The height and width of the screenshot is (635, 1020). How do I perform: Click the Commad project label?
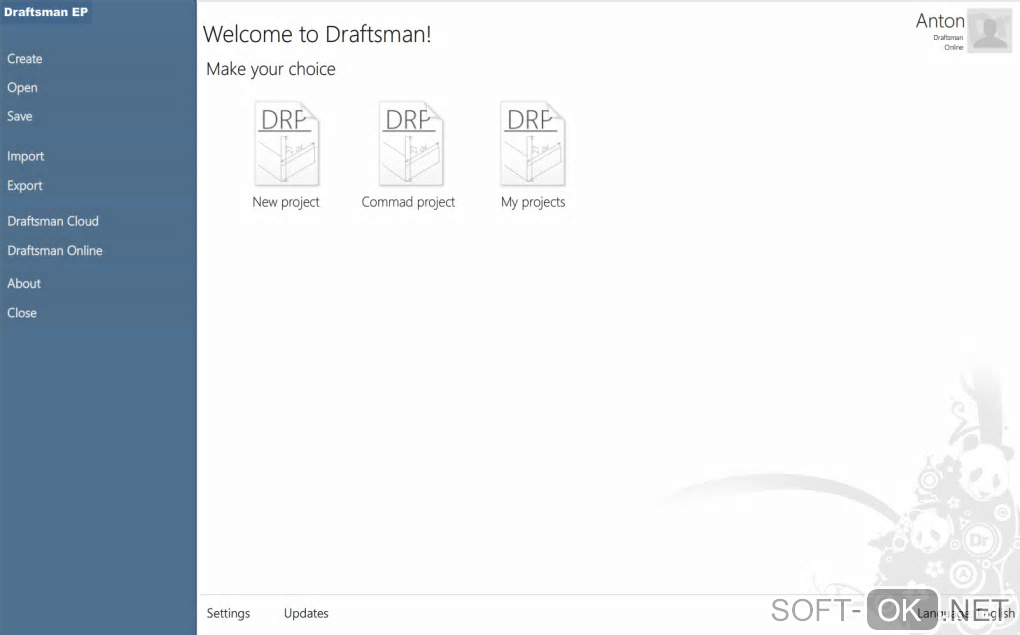[x=408, y=202]
